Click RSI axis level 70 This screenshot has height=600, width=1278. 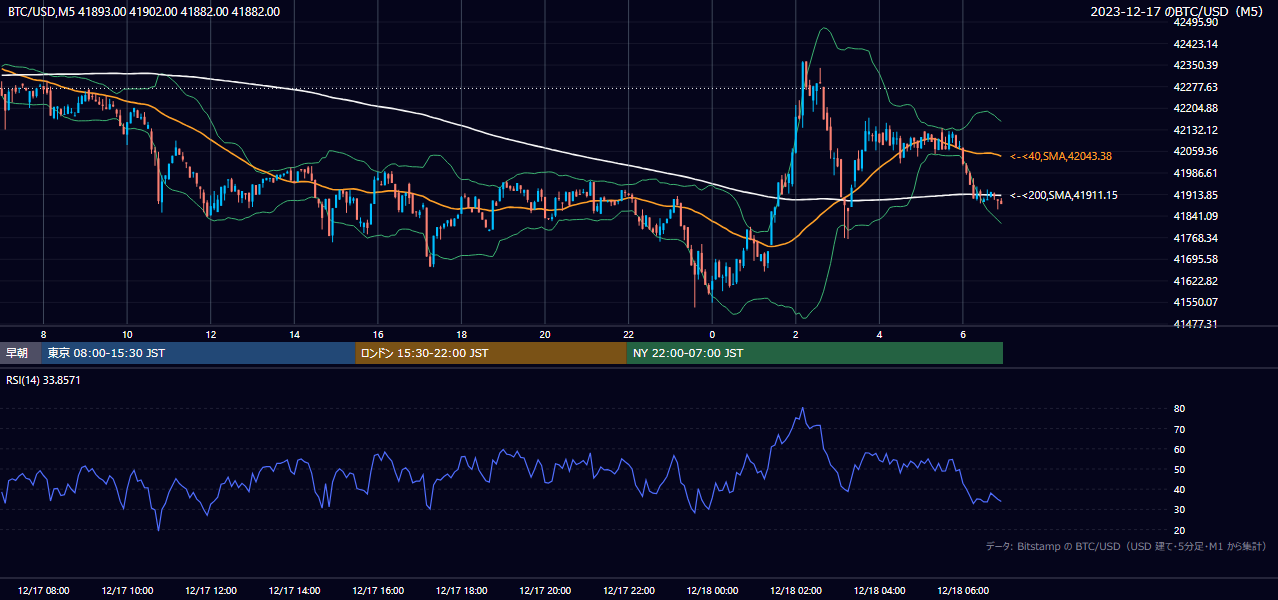(x=1179, y=429)
